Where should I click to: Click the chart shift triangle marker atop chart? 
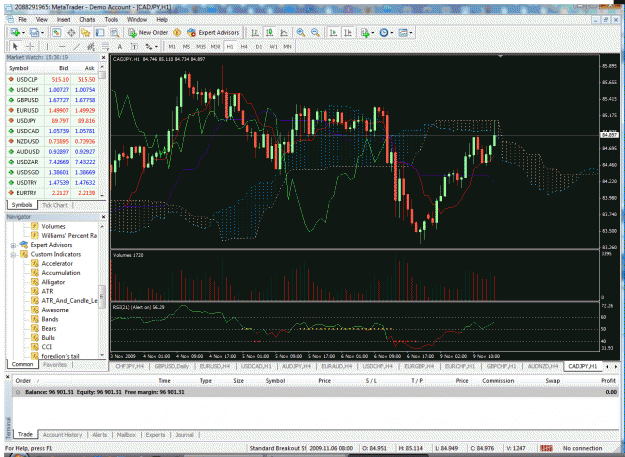(500, 57)
